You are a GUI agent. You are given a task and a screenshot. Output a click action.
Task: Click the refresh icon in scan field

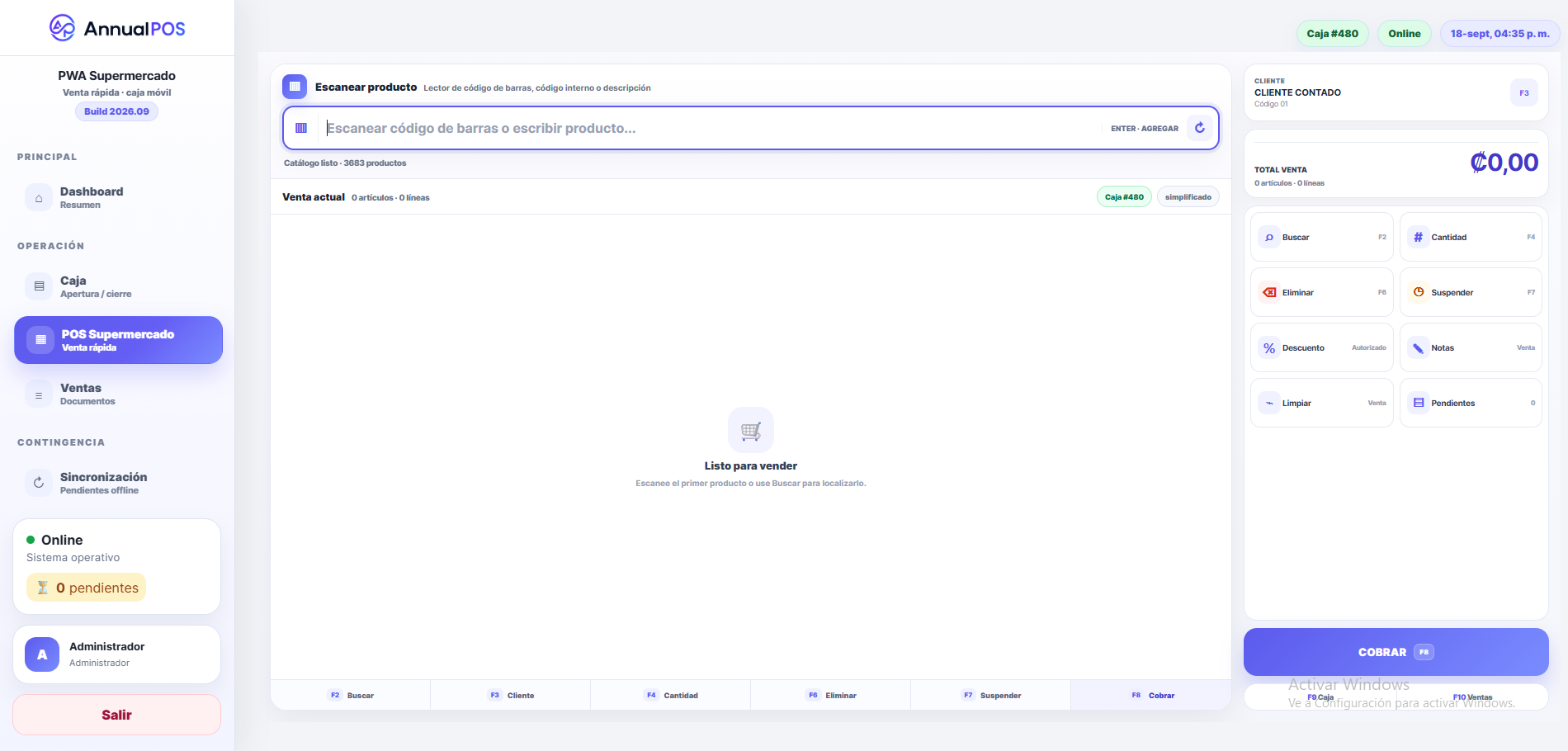[1200, 128]
